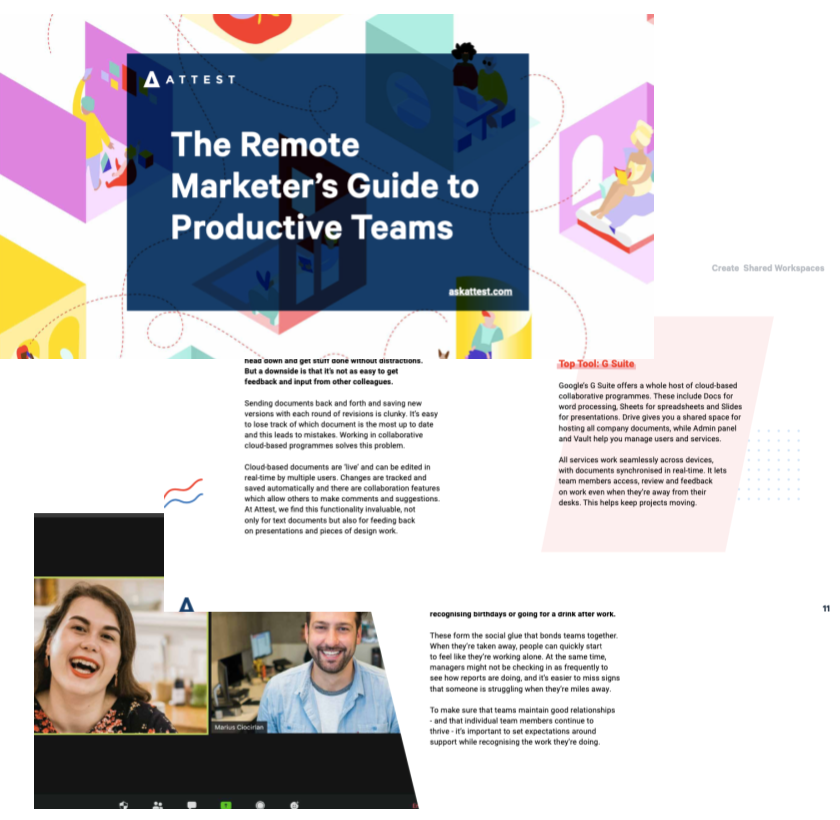This screenshot has height=820, width=840.
Task: Open the Participants panel icon
Action: [158, 804]
